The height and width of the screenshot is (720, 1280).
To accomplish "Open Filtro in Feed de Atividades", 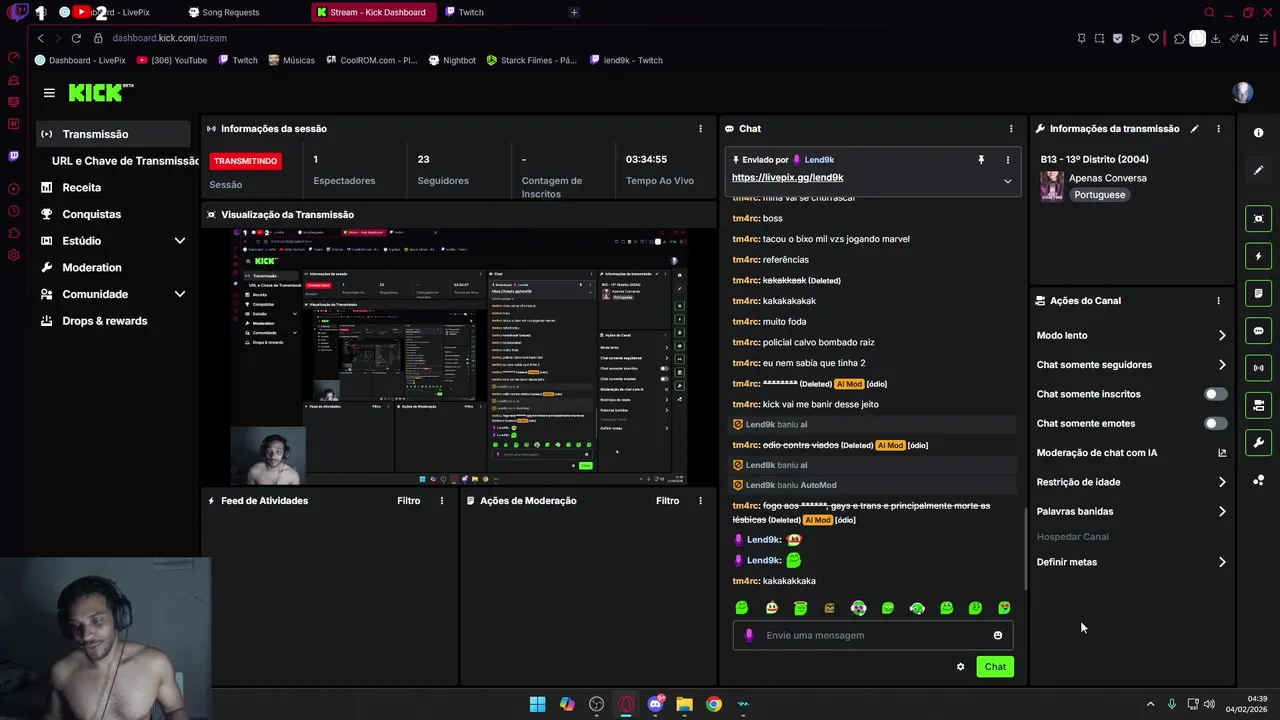I will point(408,501).
